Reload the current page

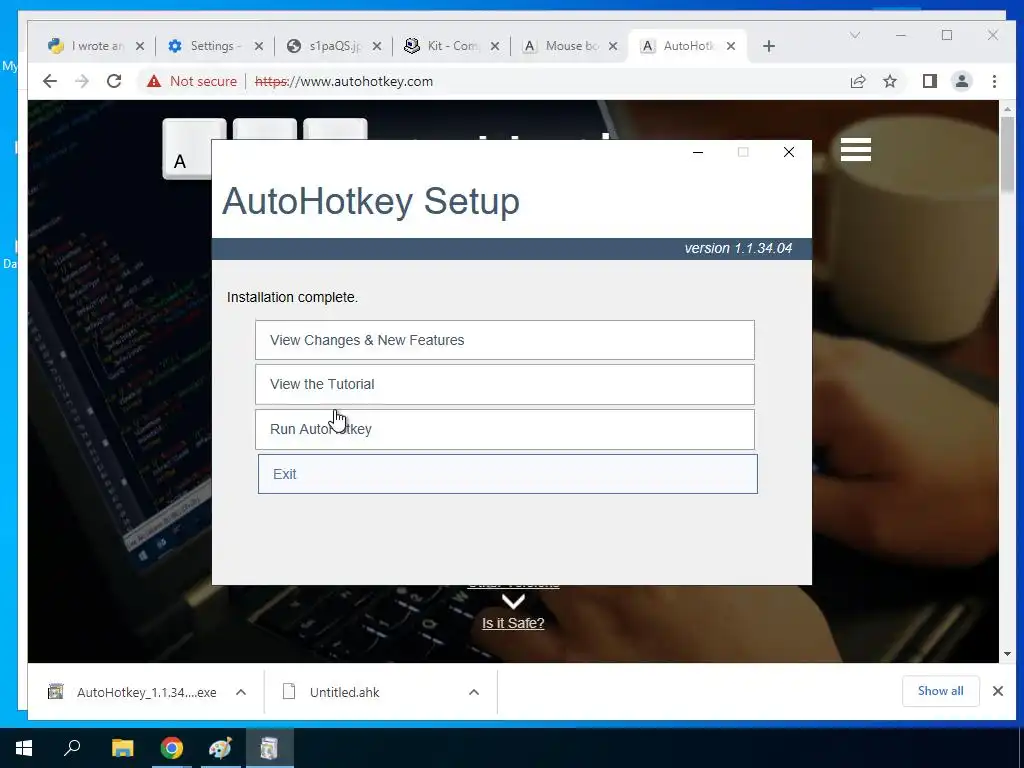click(x=114, y=81)
